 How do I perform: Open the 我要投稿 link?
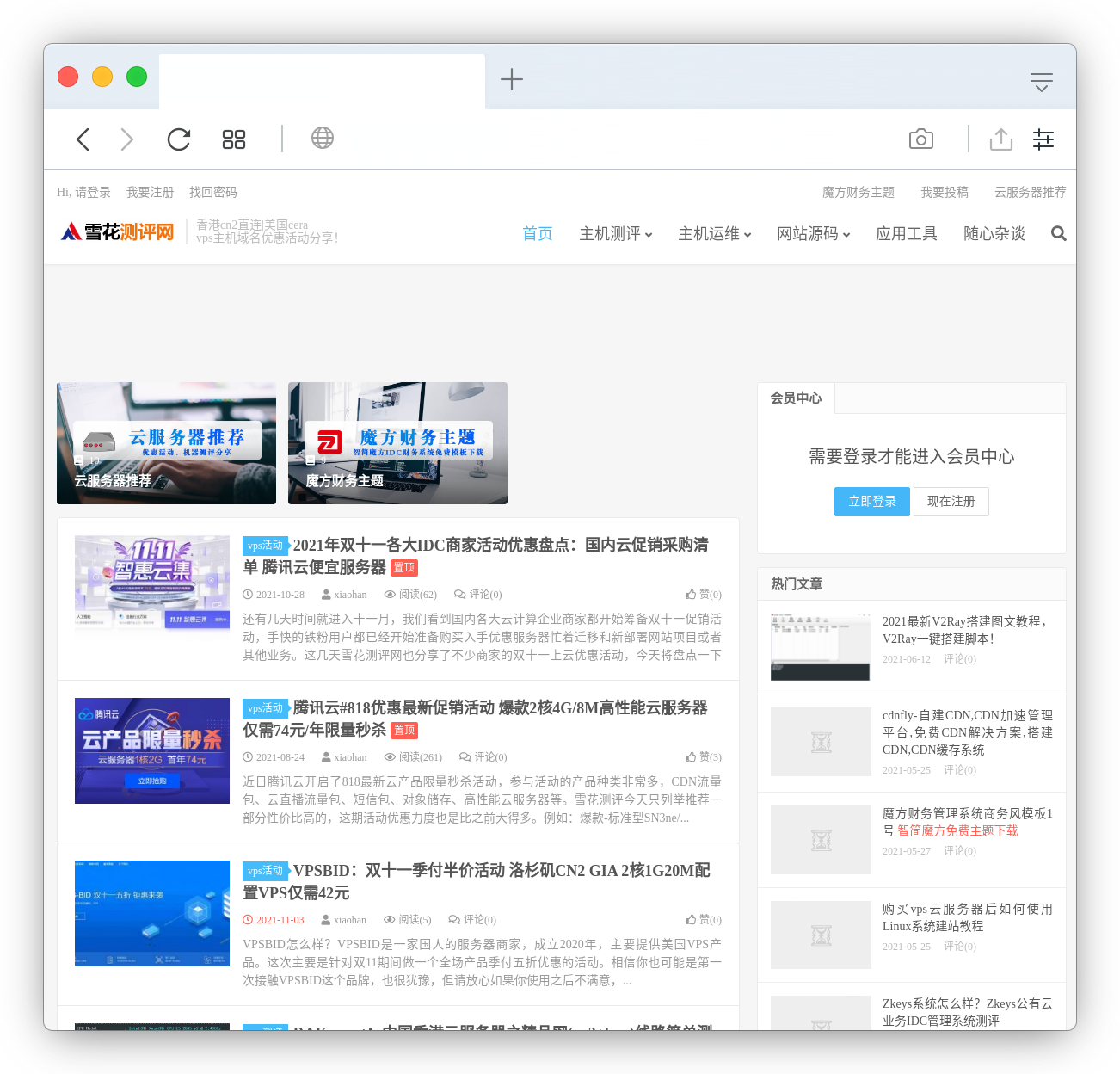tap(945, 193)
